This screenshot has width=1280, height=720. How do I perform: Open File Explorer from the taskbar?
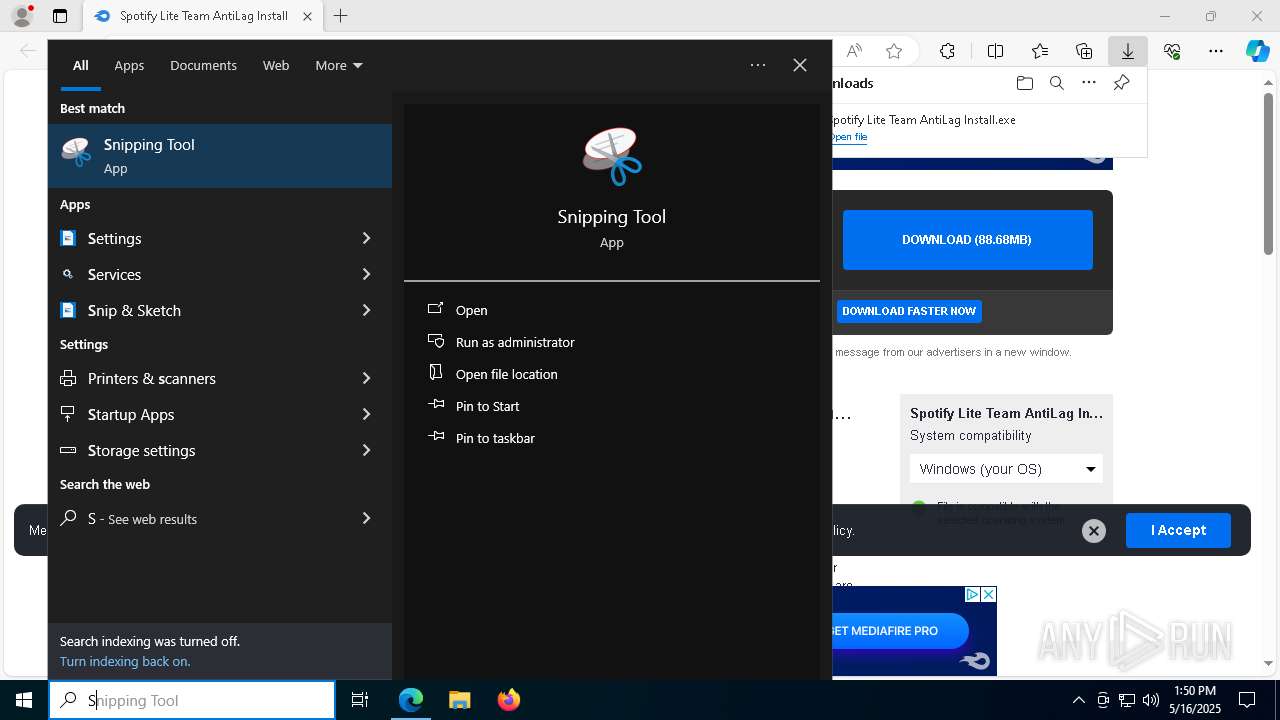[x=459, y=700]
